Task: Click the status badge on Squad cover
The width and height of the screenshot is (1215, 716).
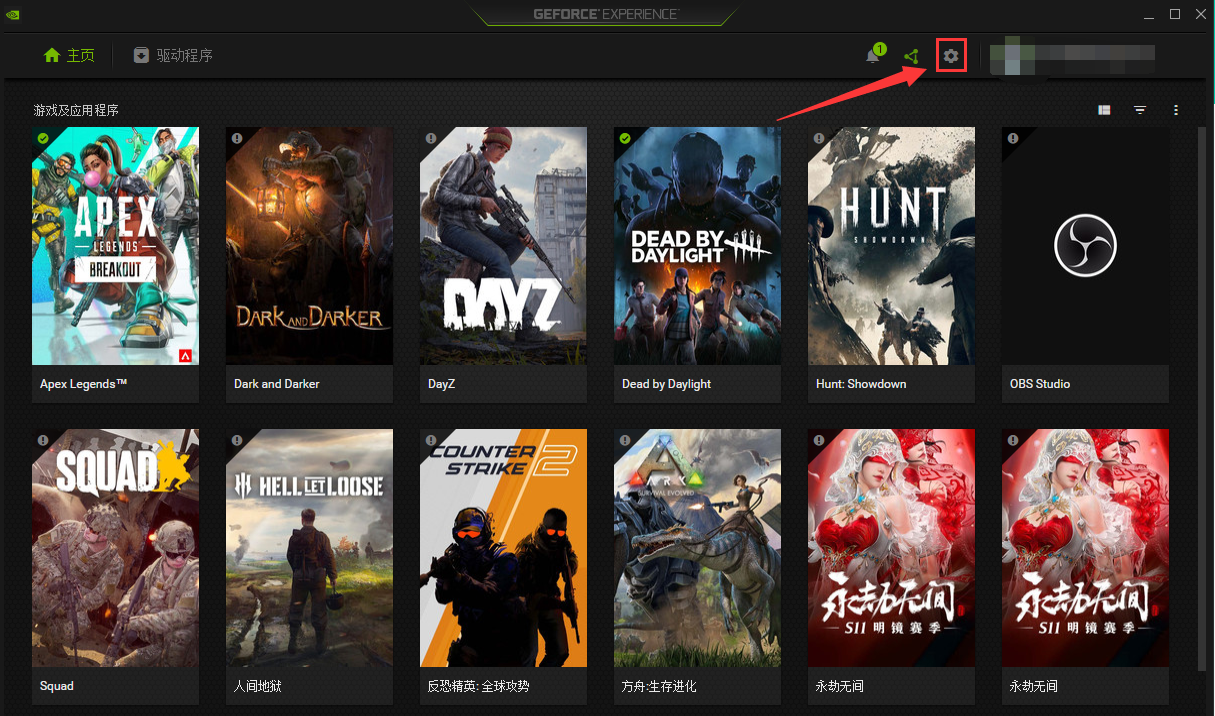Action: coord(43,440)
